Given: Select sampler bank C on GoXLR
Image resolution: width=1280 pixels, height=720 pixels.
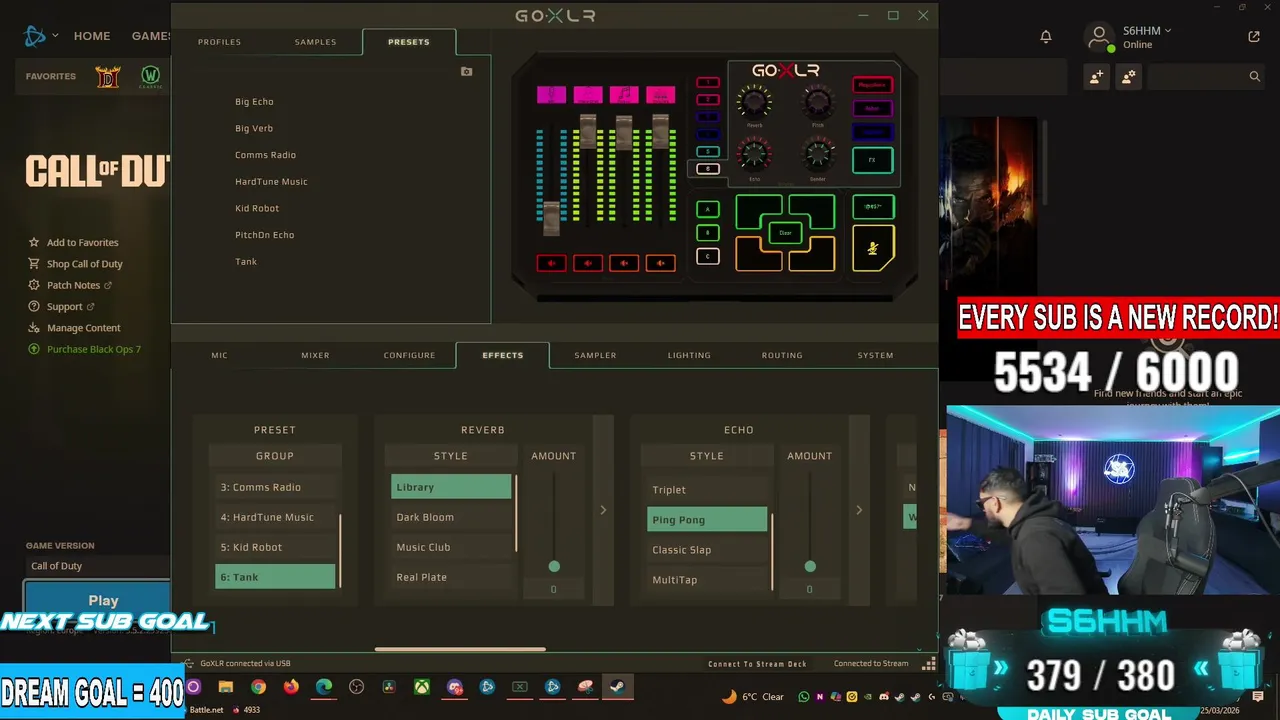Looking at the screenshot, I should click(x=708, y=256).
